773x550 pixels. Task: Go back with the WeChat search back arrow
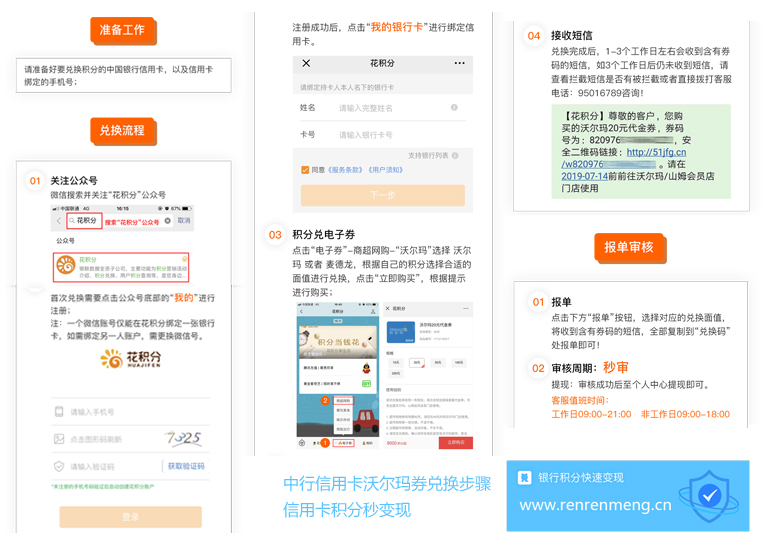click(x=59, y=221)
